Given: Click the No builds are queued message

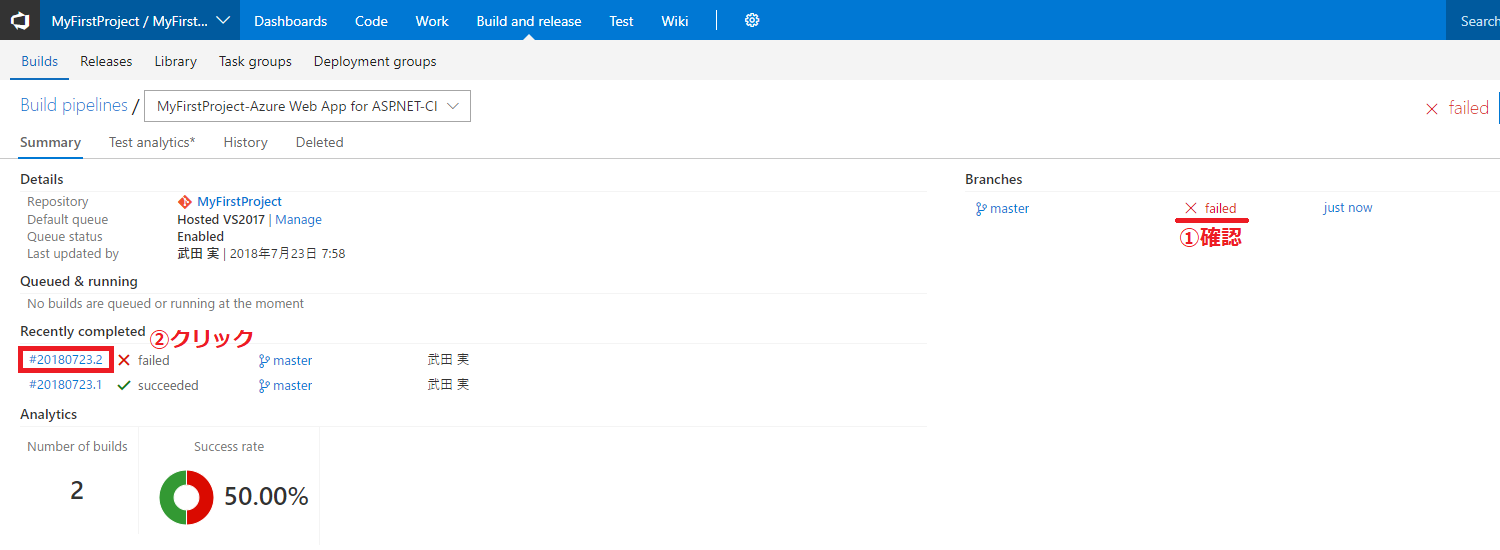Looking at the screenshot, I should pyautogui.click(x=166, y=303).
